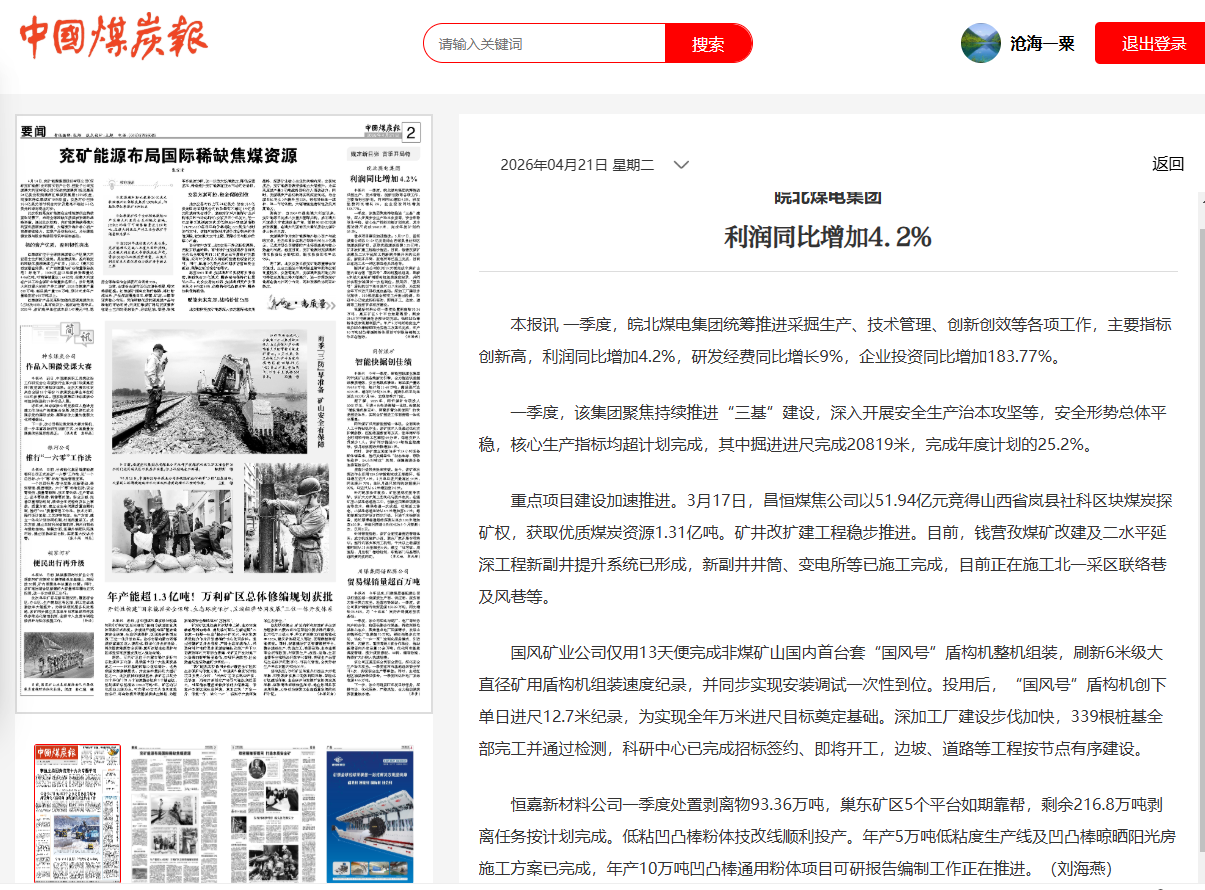Open the date selector 2026年04月21日 星期二

(577, 165)
